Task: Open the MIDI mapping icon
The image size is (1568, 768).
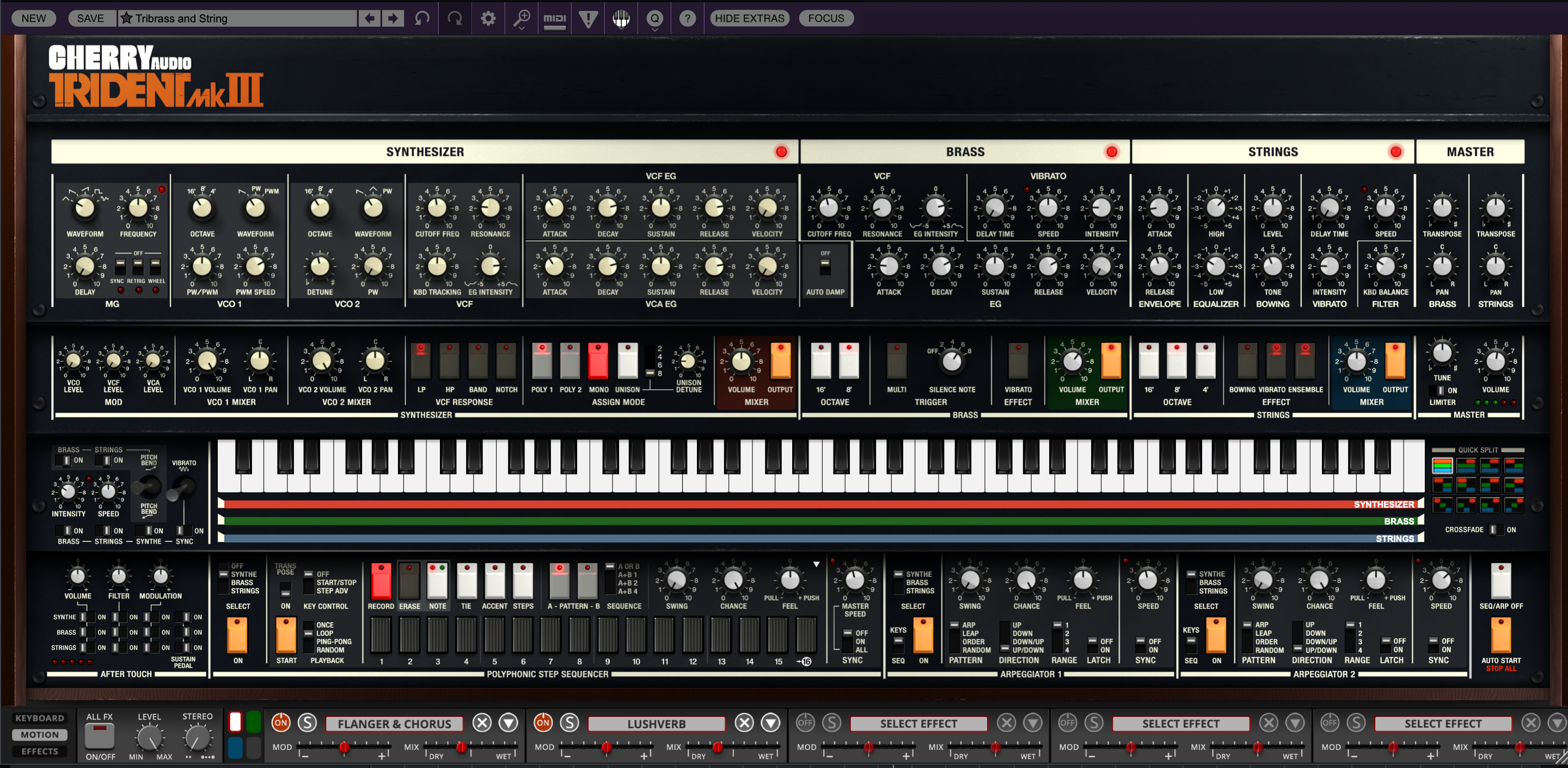Action: click(x=555, y=19)
